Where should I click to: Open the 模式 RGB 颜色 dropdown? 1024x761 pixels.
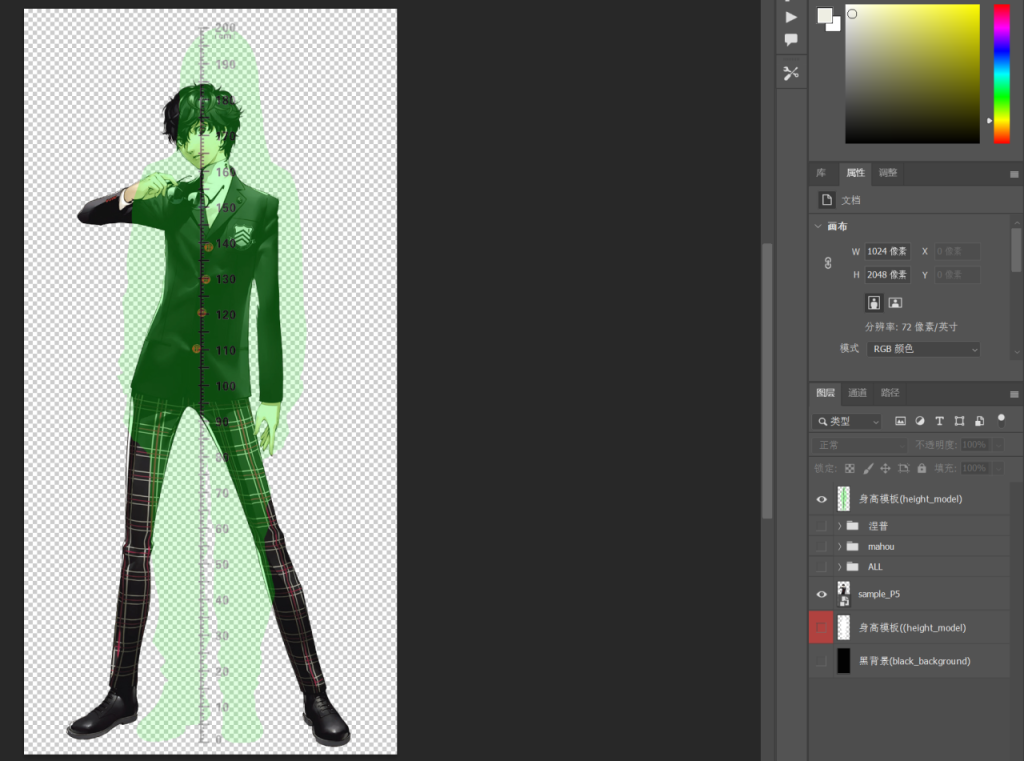(923, 349)
